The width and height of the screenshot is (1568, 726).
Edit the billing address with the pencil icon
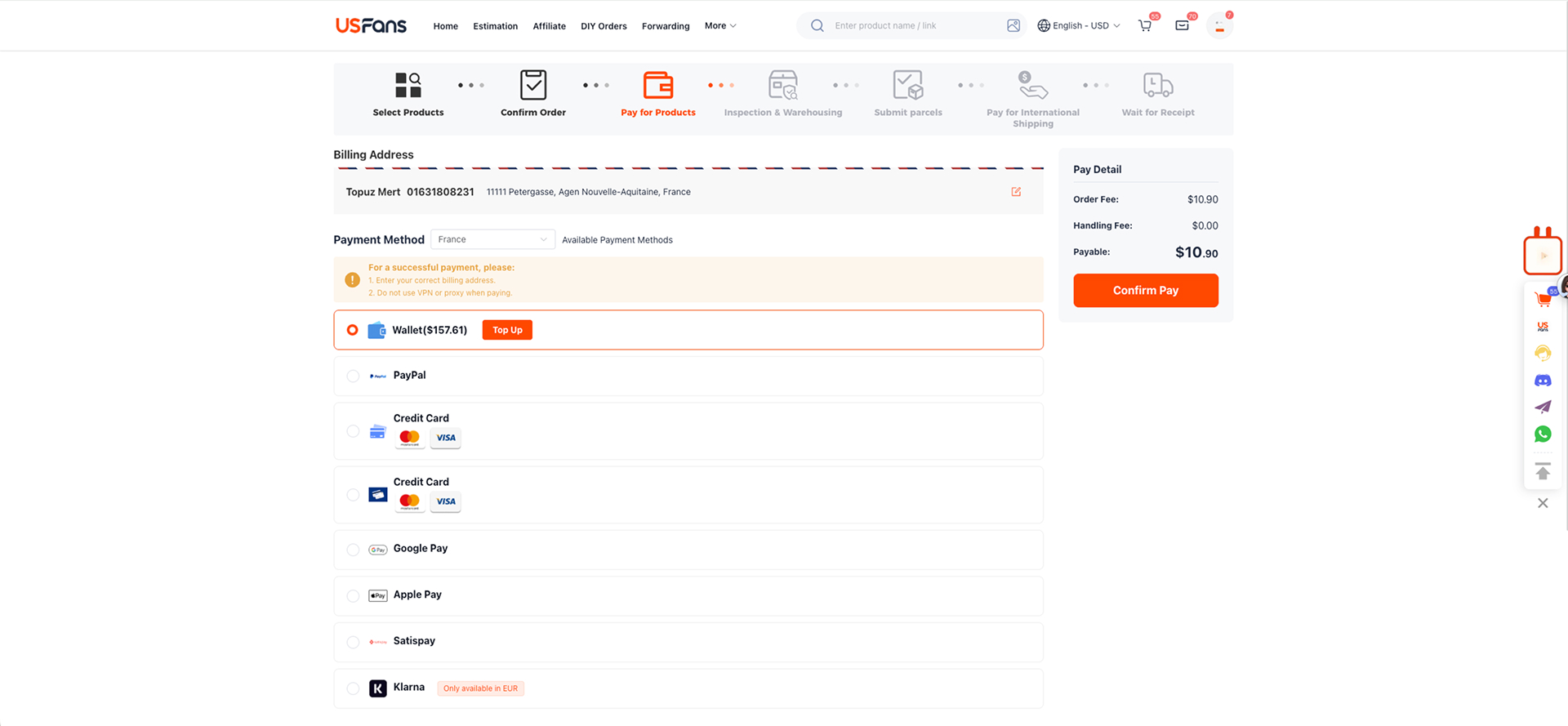coord(1016,192)
